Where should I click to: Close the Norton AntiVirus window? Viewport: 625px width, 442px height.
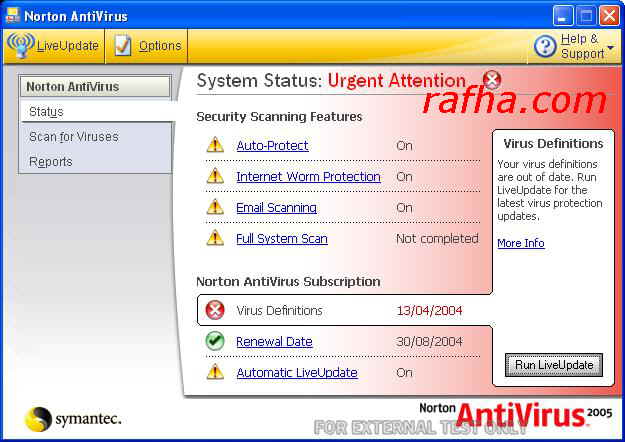(x=609, y=16)
